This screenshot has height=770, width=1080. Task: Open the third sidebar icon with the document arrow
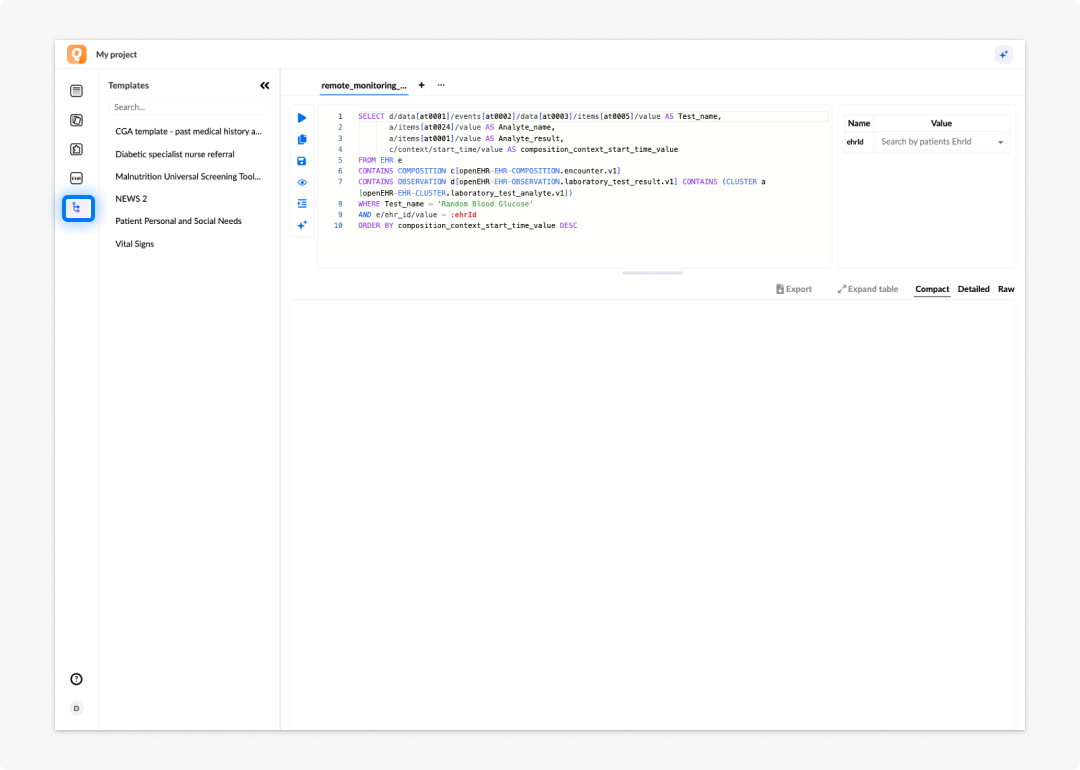coord(76,149)
